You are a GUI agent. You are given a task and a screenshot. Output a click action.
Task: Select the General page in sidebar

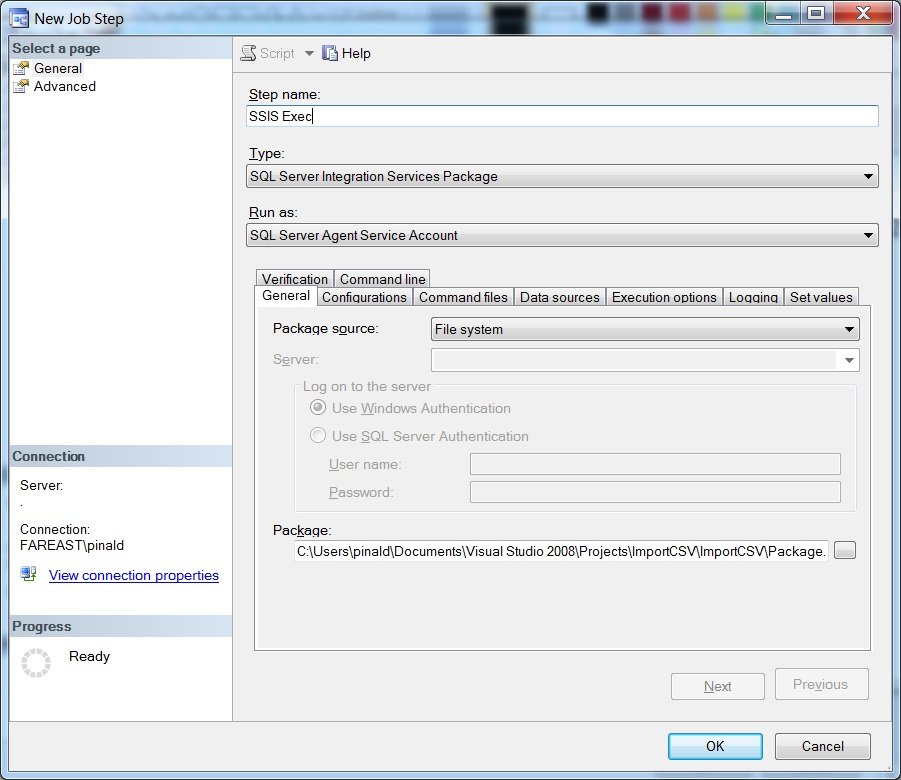click(57, 68)
